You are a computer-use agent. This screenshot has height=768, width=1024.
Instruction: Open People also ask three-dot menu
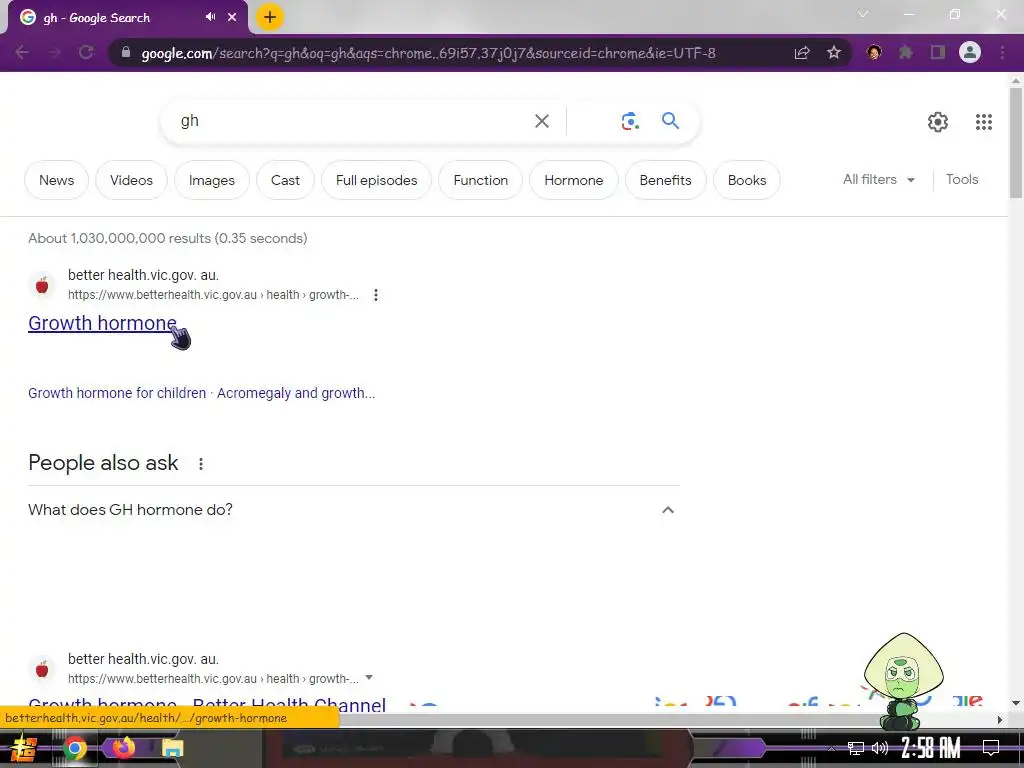(x=200, y=464)
